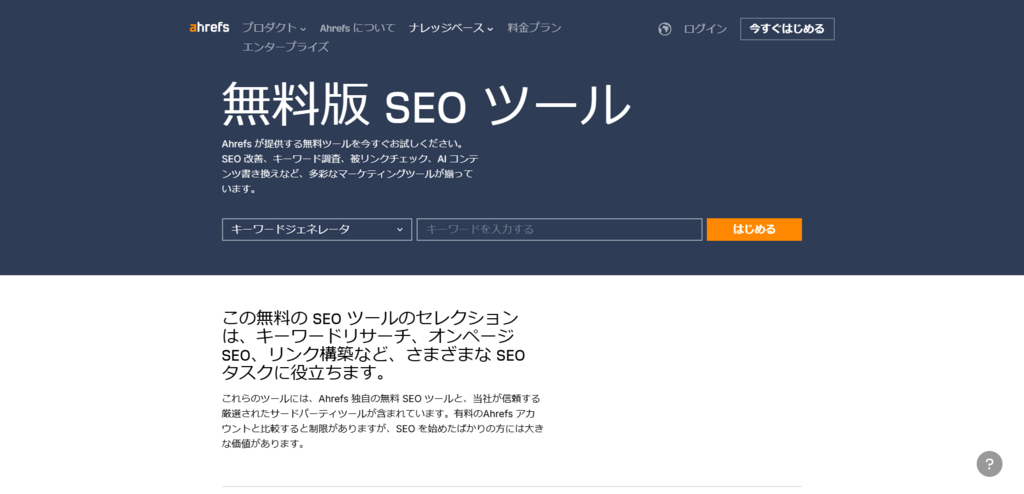Click the ログイン link
The width and height of the screenshot is (1024, 494).
(x=705, y=29)
